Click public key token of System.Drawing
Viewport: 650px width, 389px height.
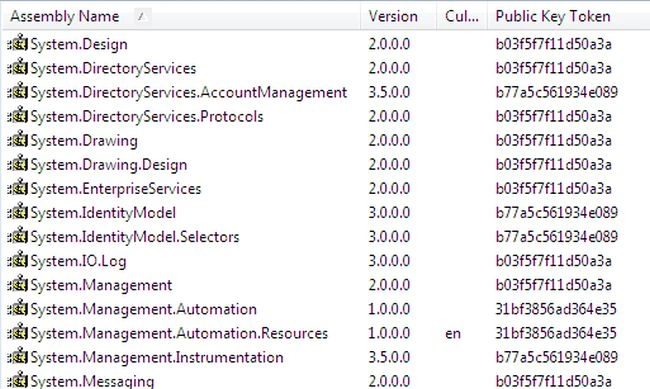coord(554,140)
